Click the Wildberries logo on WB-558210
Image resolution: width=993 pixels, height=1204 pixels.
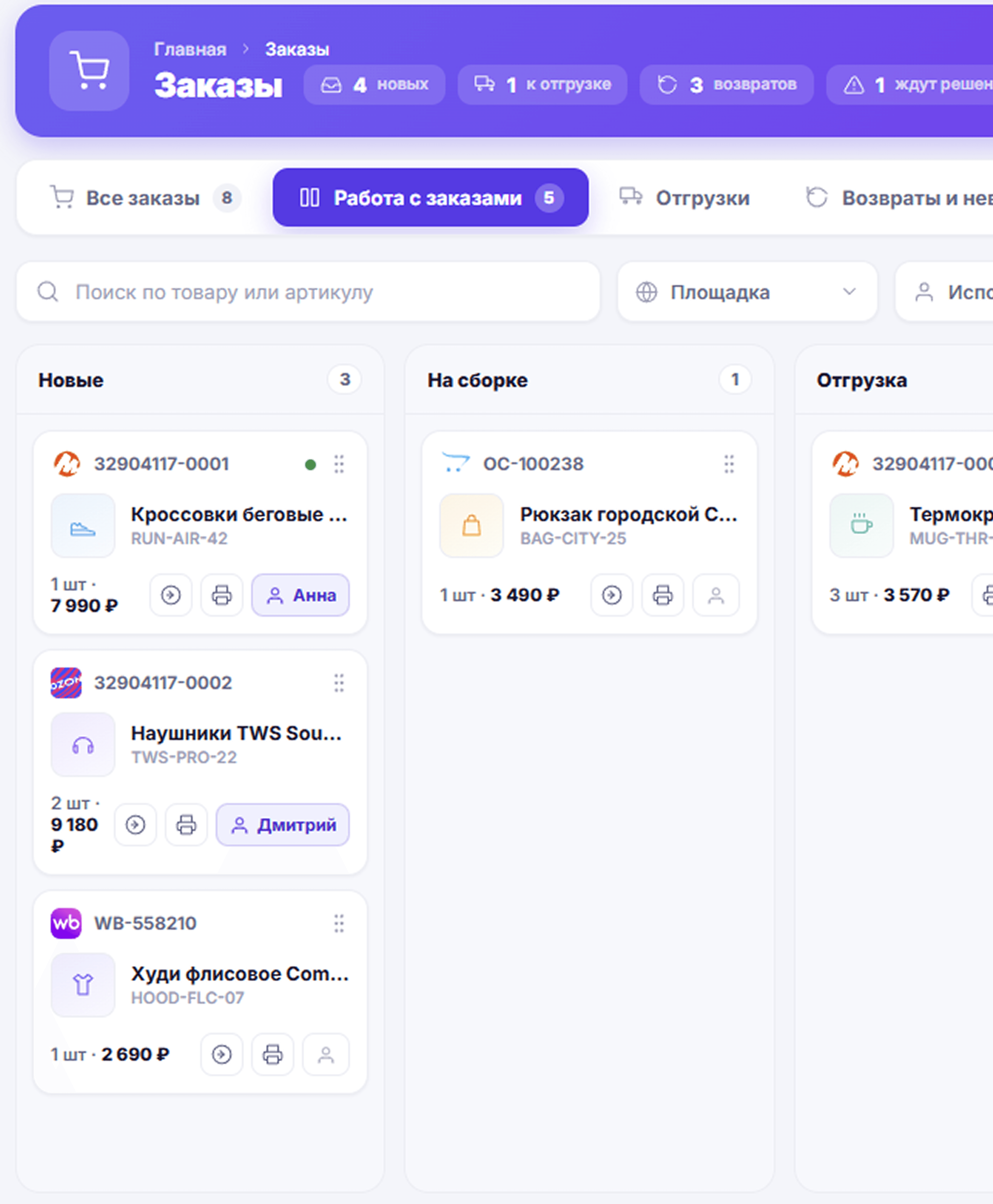[x=66, y=924]
